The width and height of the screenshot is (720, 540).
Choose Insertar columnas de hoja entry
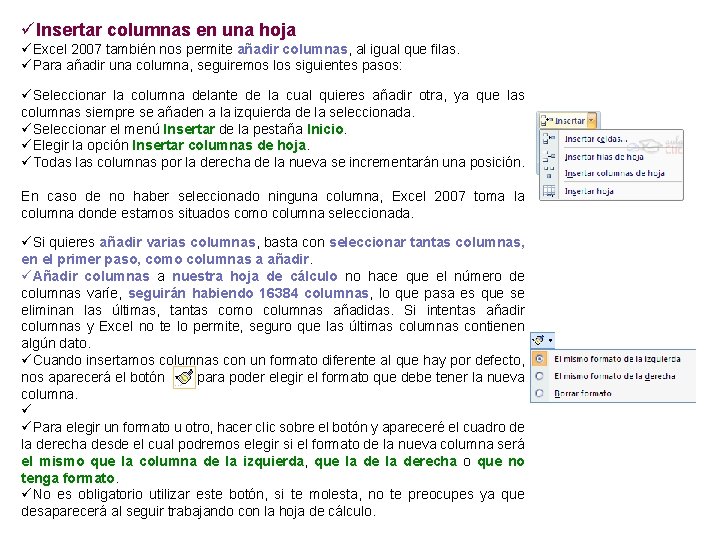(x=614, y=173)
